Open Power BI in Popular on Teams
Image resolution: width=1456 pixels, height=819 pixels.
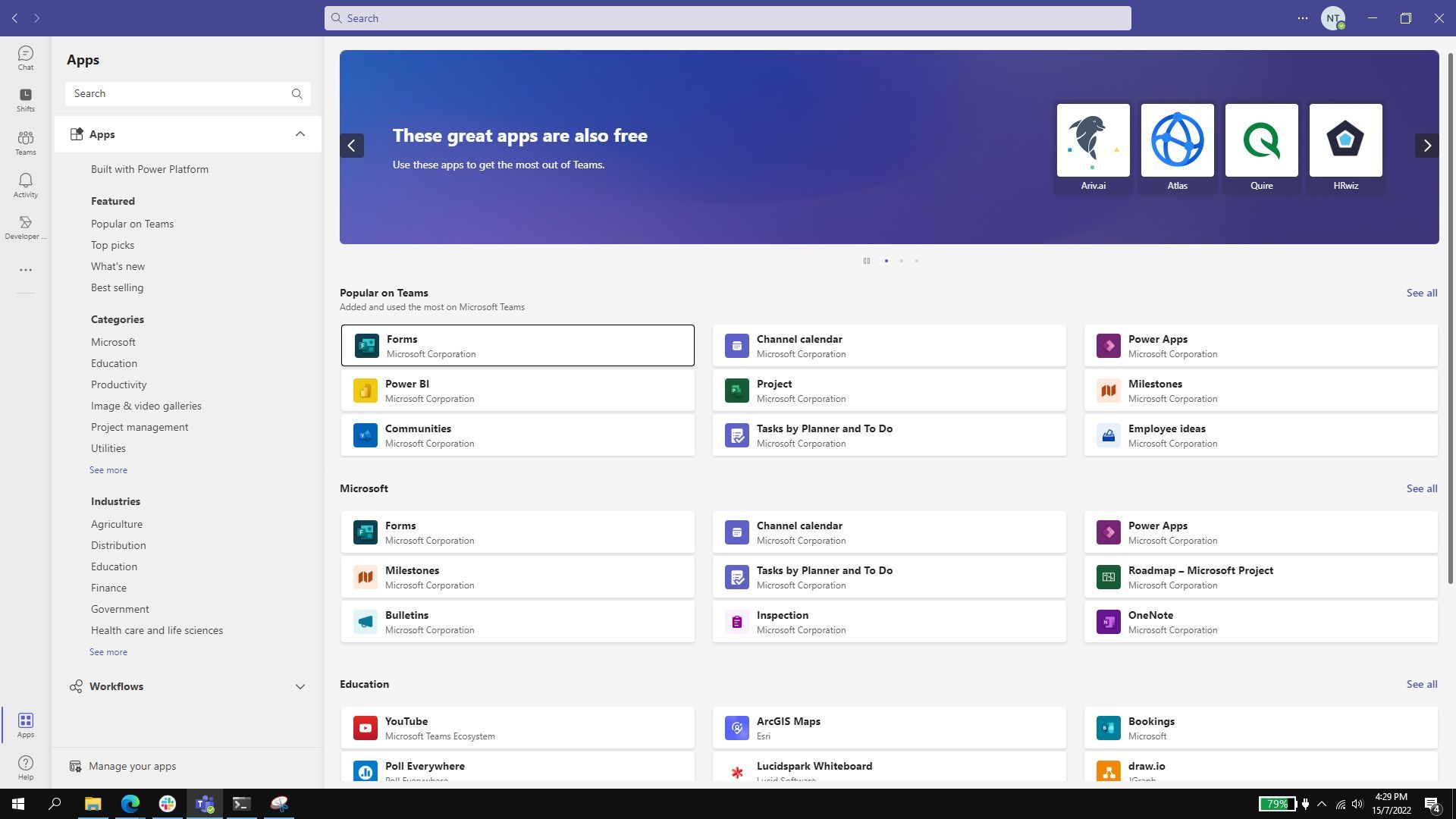tap(518, 391)
